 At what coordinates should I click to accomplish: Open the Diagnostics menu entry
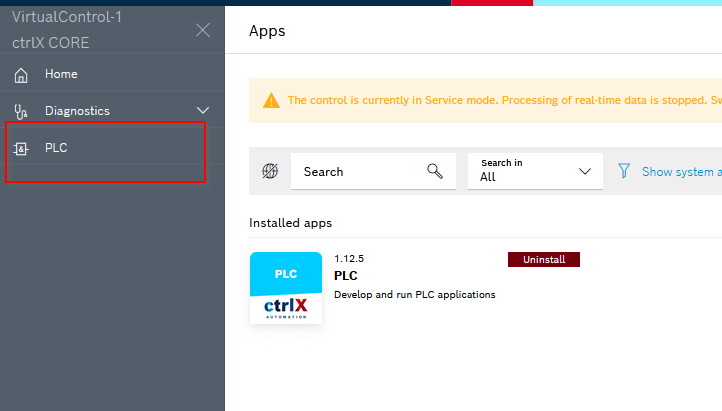coord(112,111)
